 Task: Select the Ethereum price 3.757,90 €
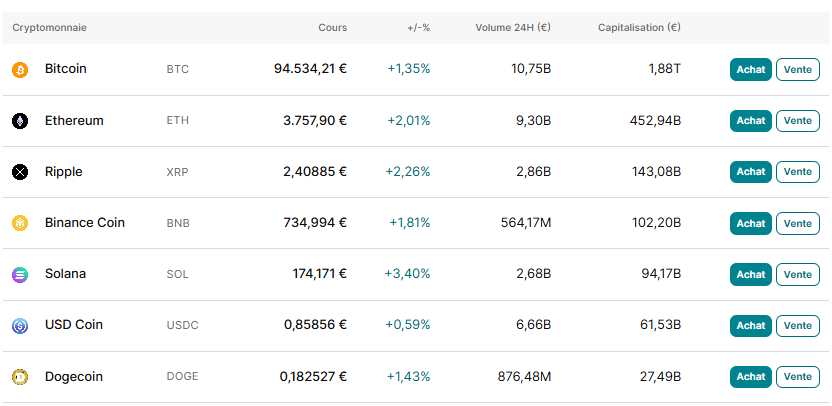point(315,120)
